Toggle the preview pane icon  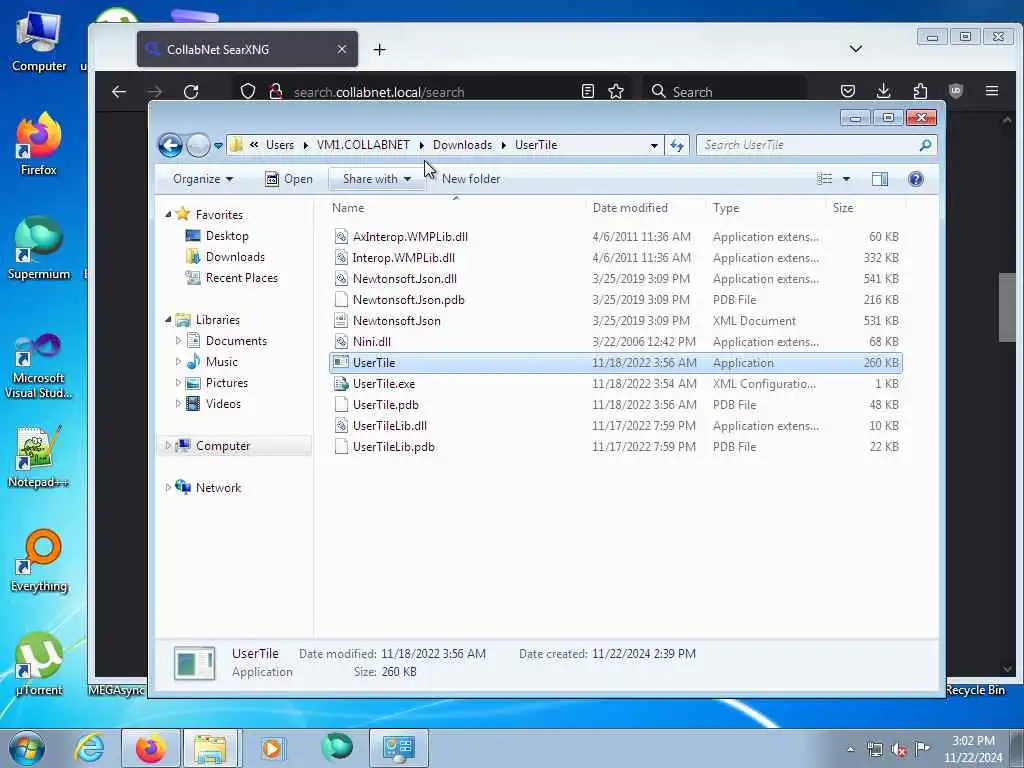[880, 179]
